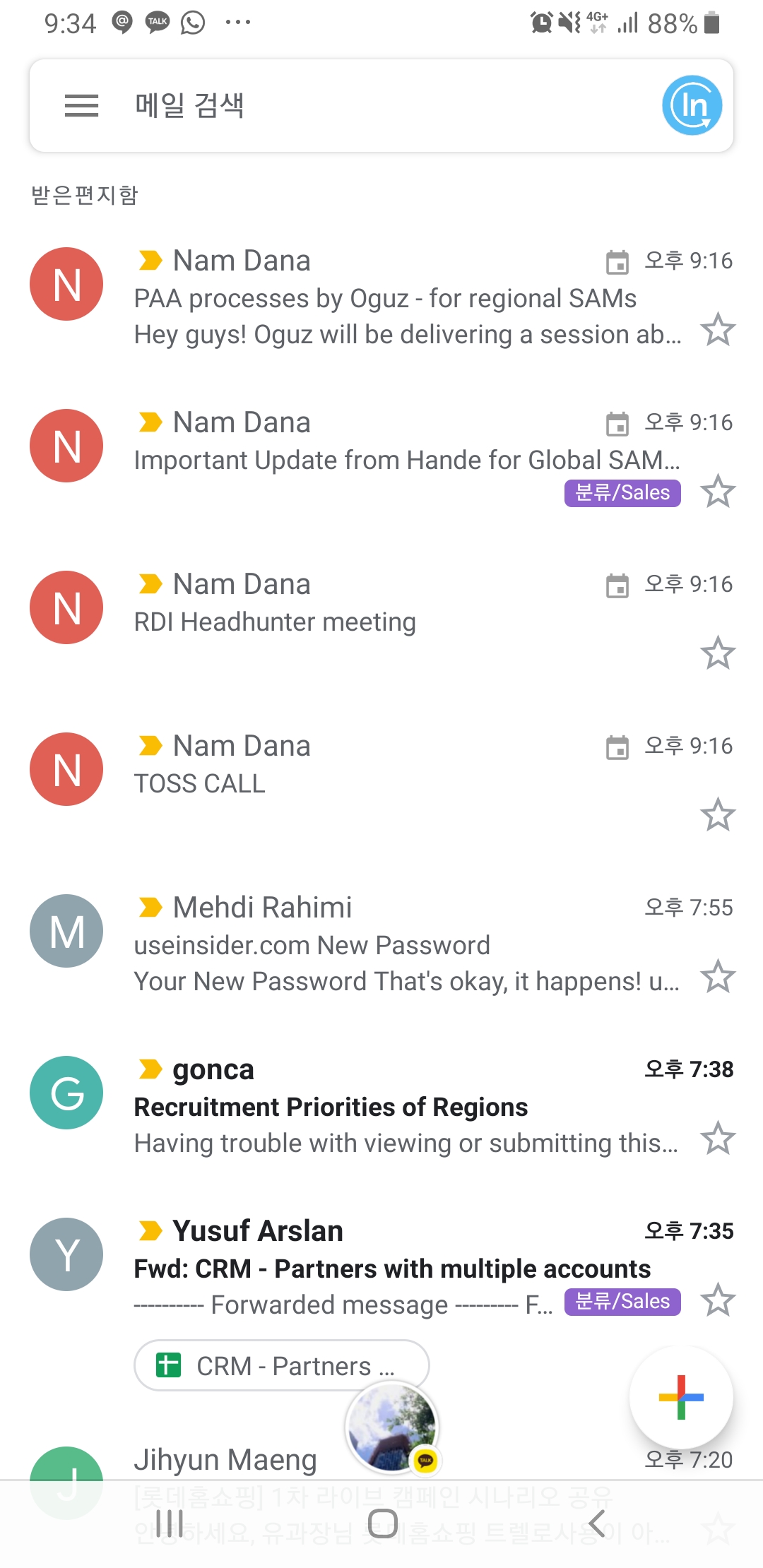763x1568 pixels.
Task: Open the Android recent apps button
Action: click(x=170, y=1524)
